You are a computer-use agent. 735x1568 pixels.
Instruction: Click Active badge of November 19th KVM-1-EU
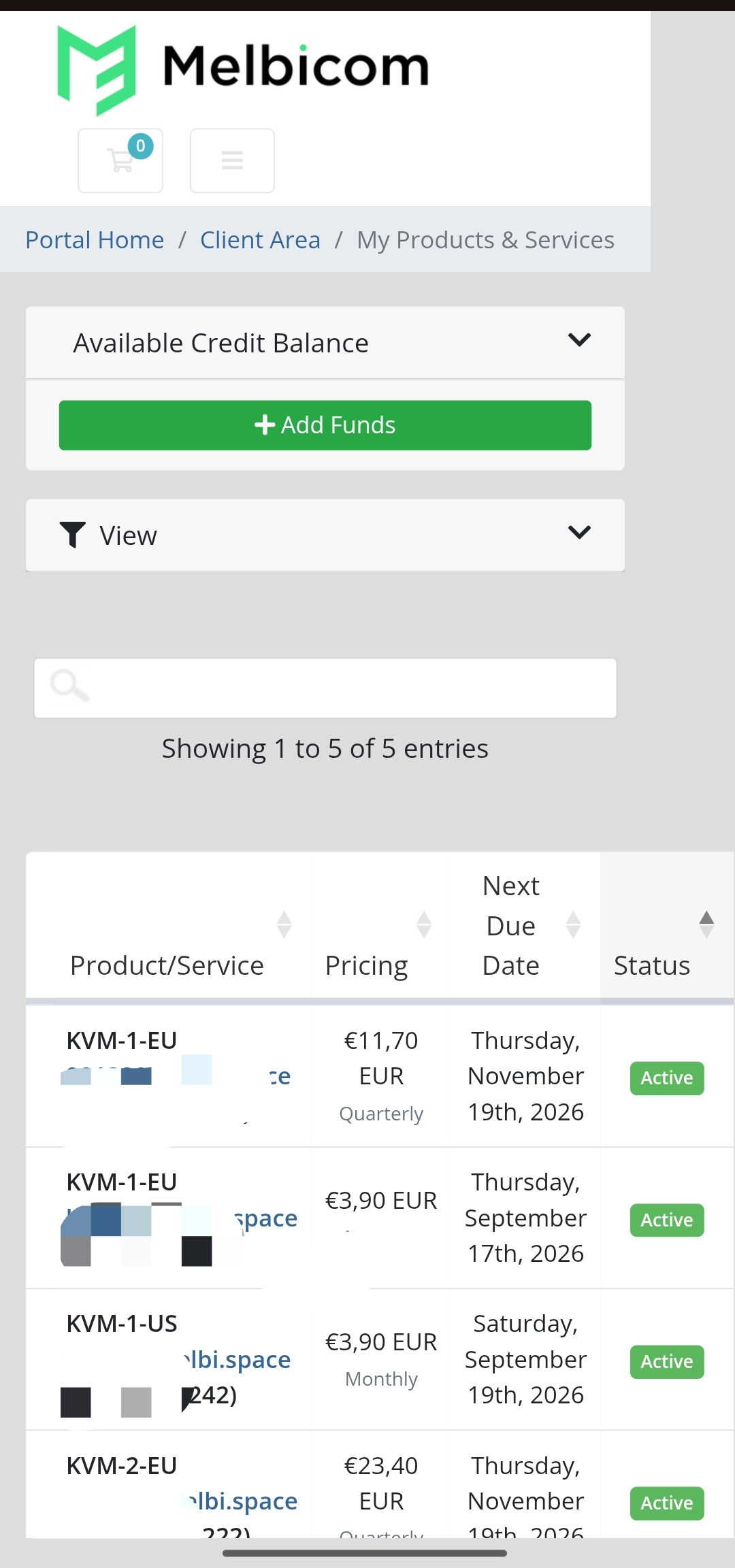click(667, 1078)
